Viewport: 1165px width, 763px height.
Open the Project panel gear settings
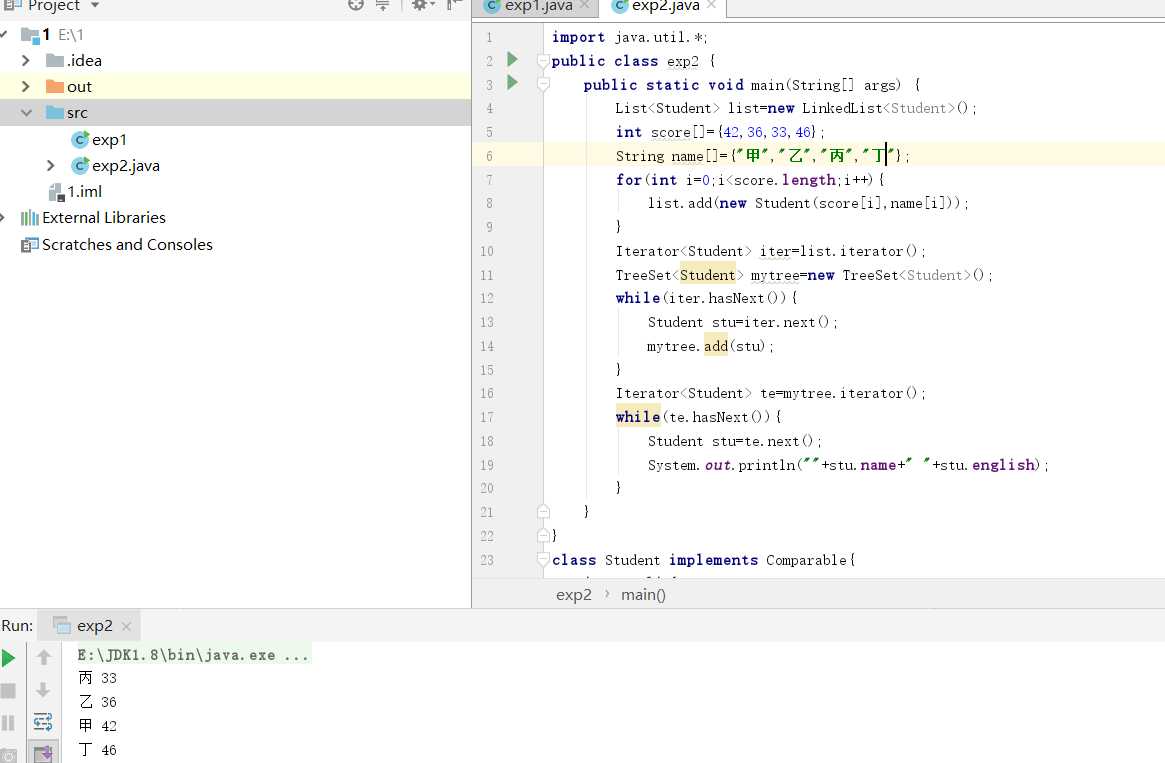420,5
